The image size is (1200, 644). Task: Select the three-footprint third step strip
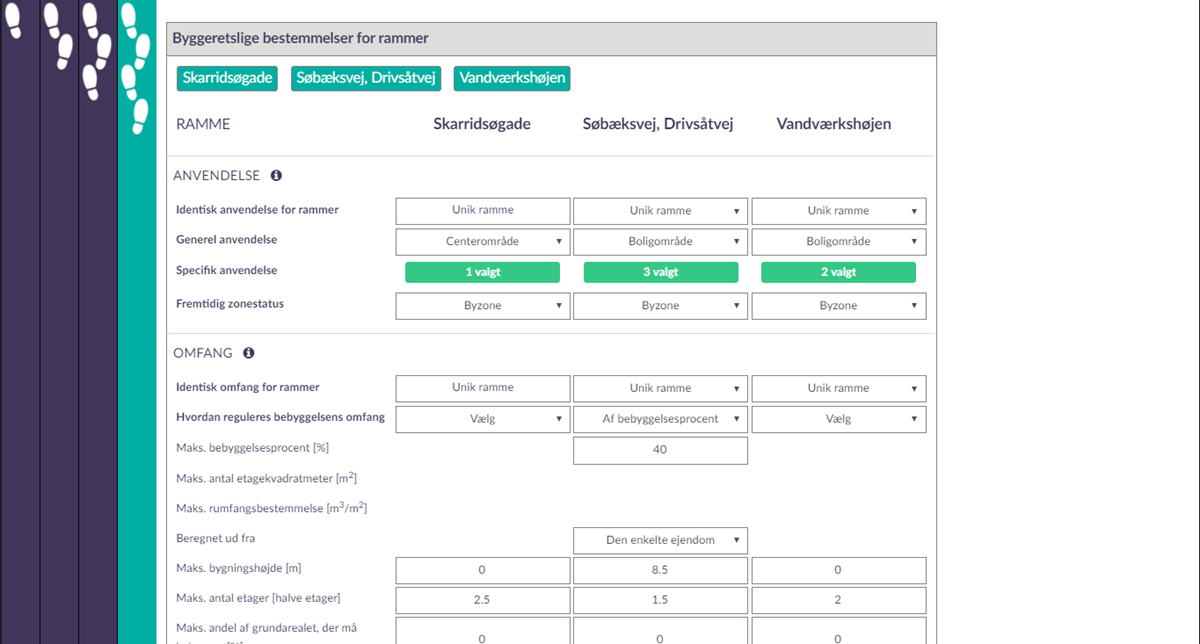tap(97, 320)
